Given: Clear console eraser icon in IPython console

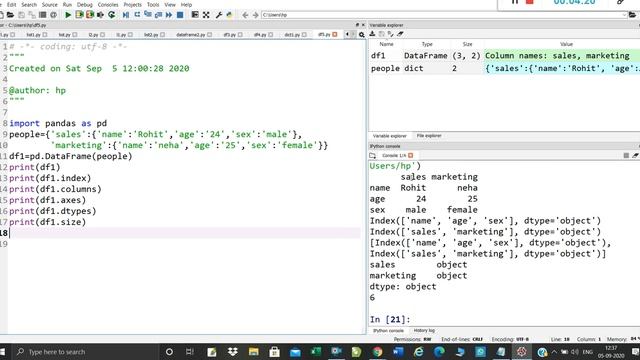Looking at the screenshot, I should (x=635, y=156).
